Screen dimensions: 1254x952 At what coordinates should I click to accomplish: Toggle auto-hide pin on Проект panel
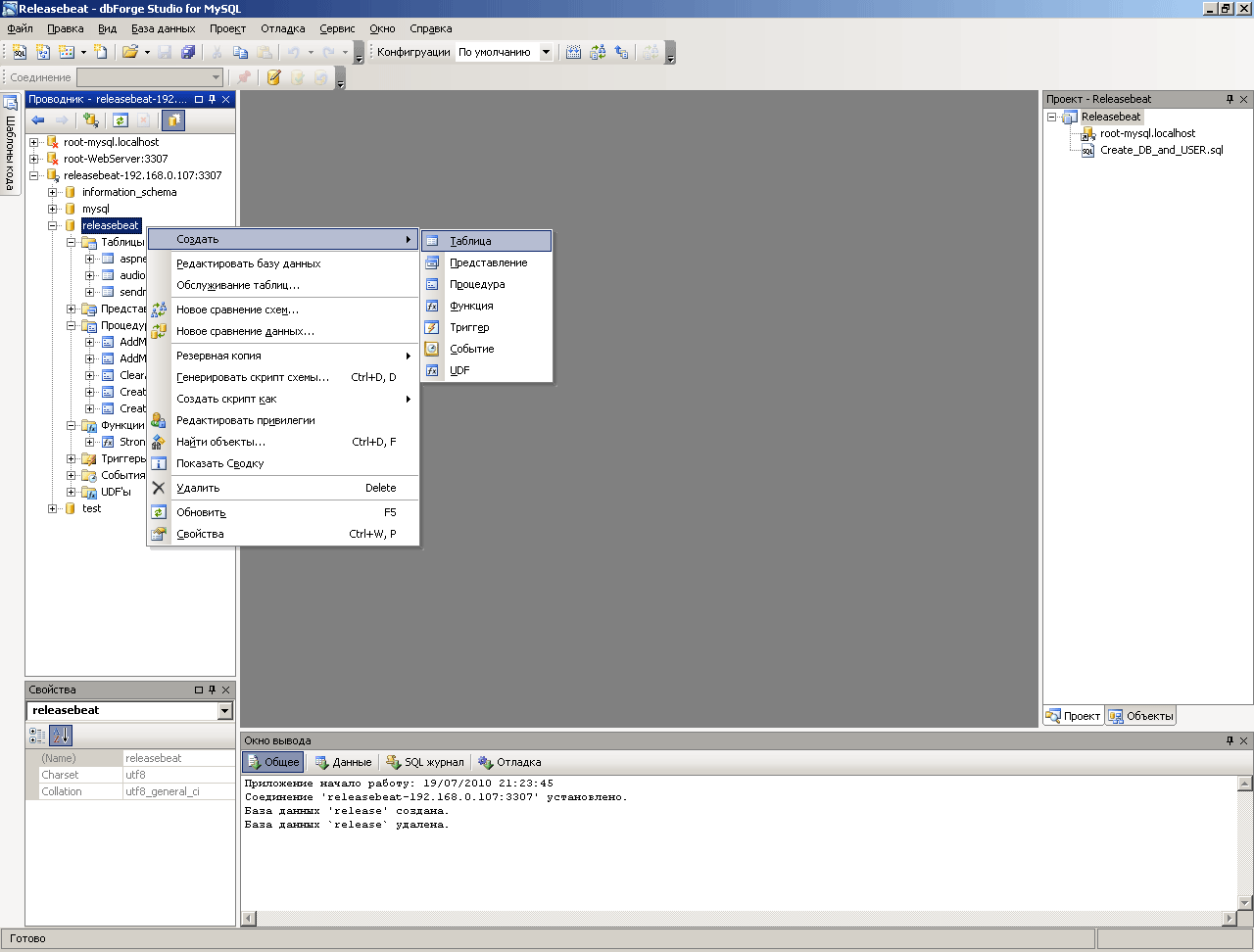tap(1230, 99)
